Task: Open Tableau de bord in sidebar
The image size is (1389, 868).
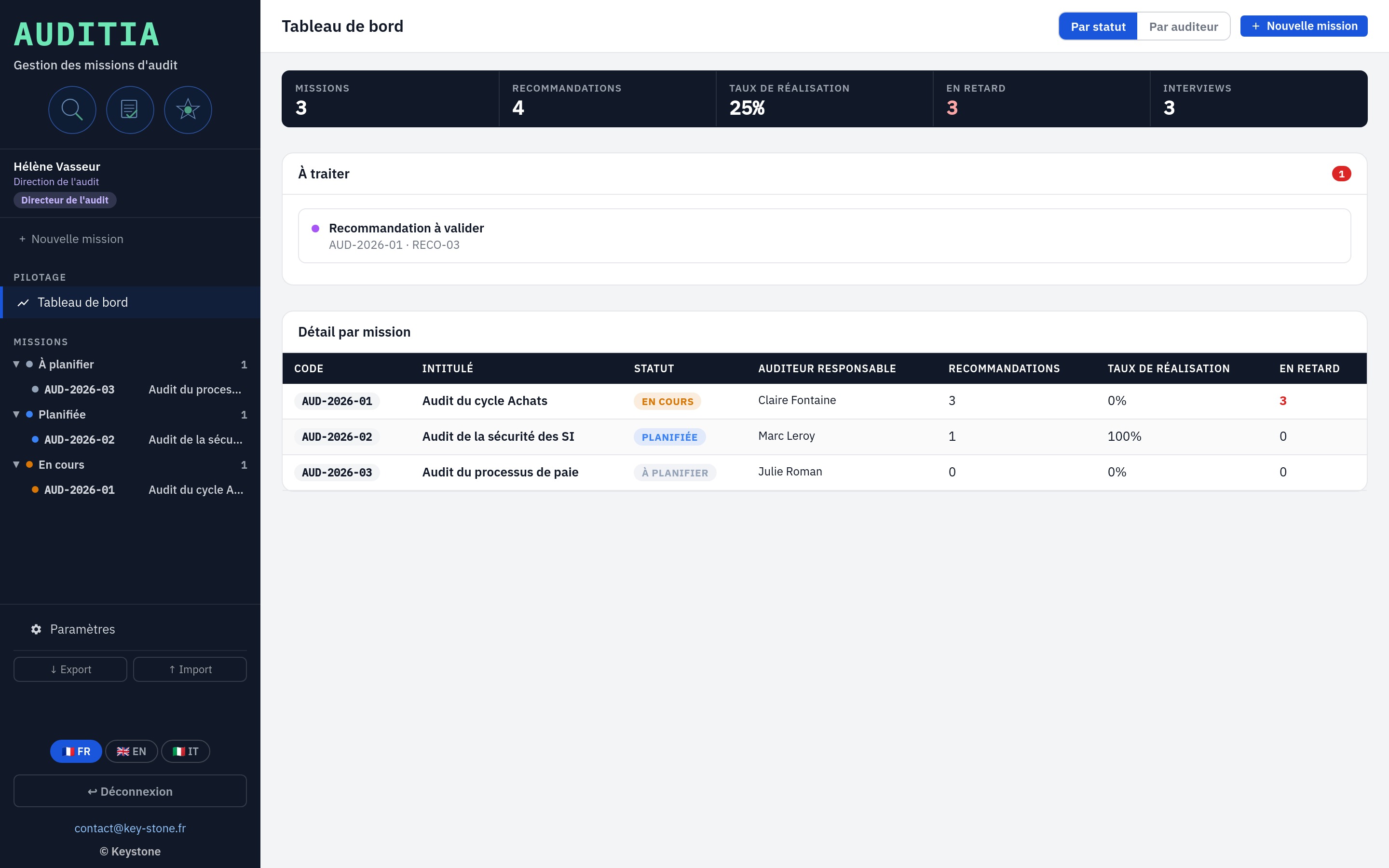Action: [x=130, y=302]
